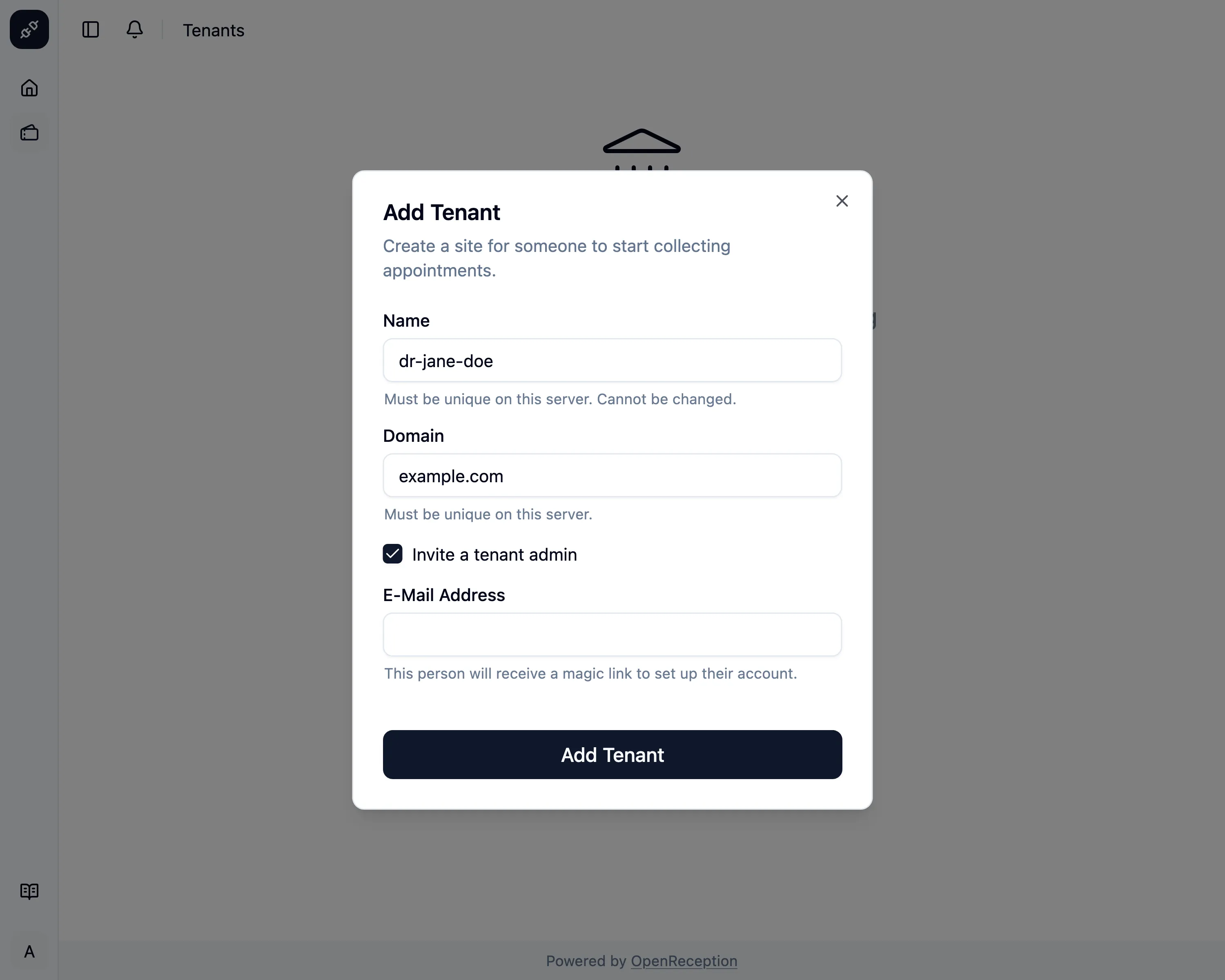Click the empty E-Mail Address field

[x=612, y=635]
